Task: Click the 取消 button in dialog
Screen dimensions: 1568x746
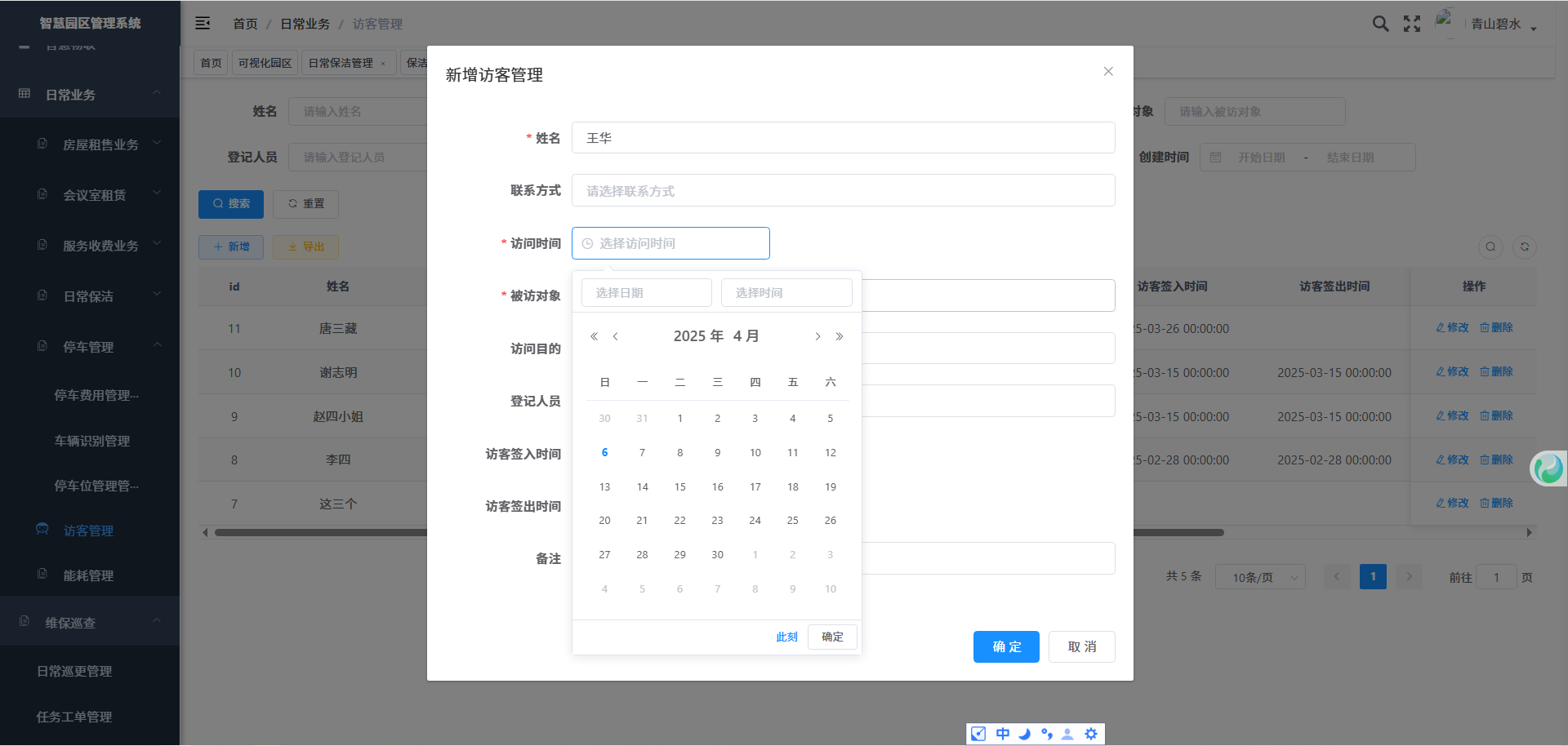Action: point(1081,646)
